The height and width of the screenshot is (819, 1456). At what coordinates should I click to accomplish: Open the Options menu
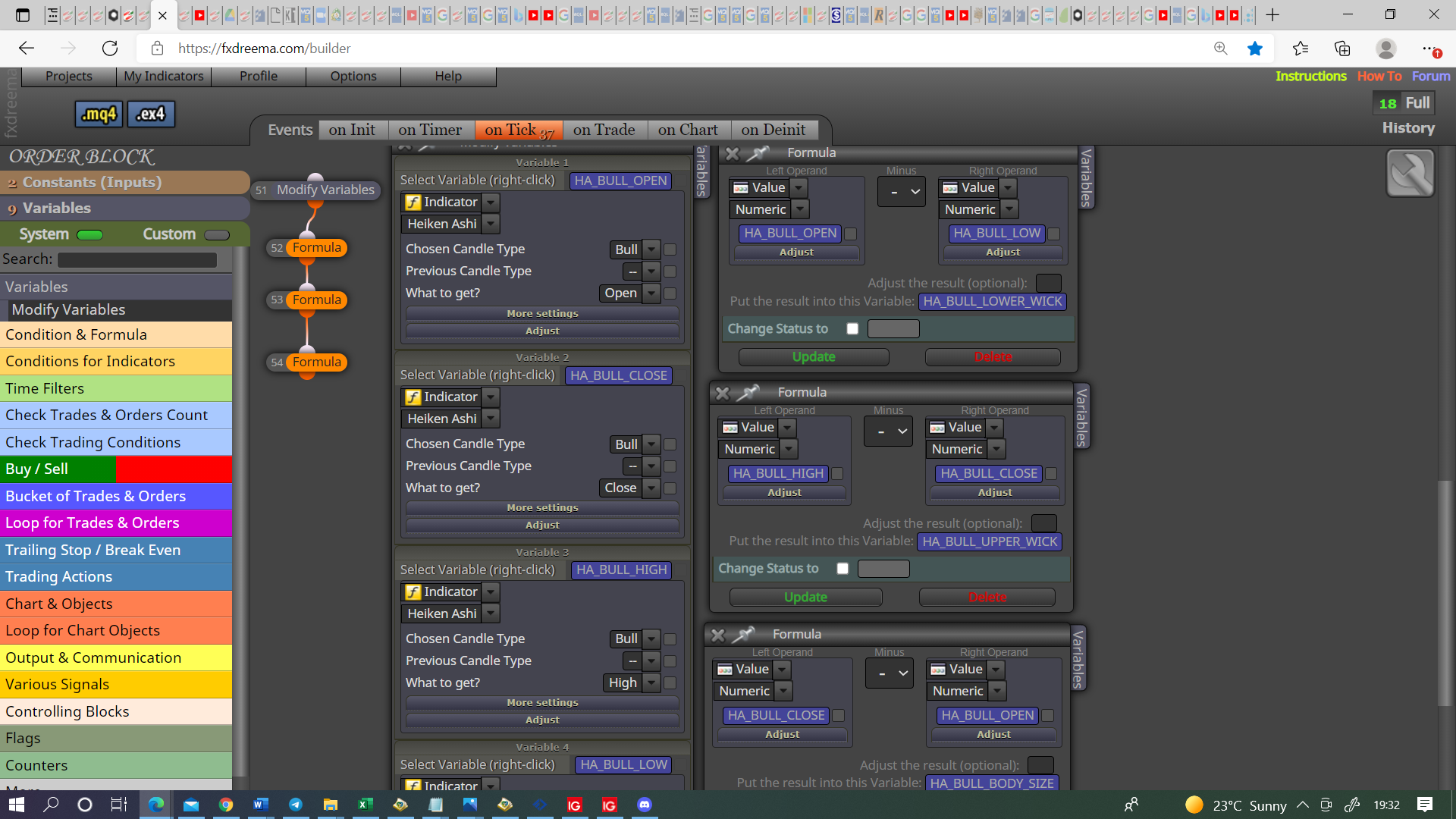click(353, 76)
